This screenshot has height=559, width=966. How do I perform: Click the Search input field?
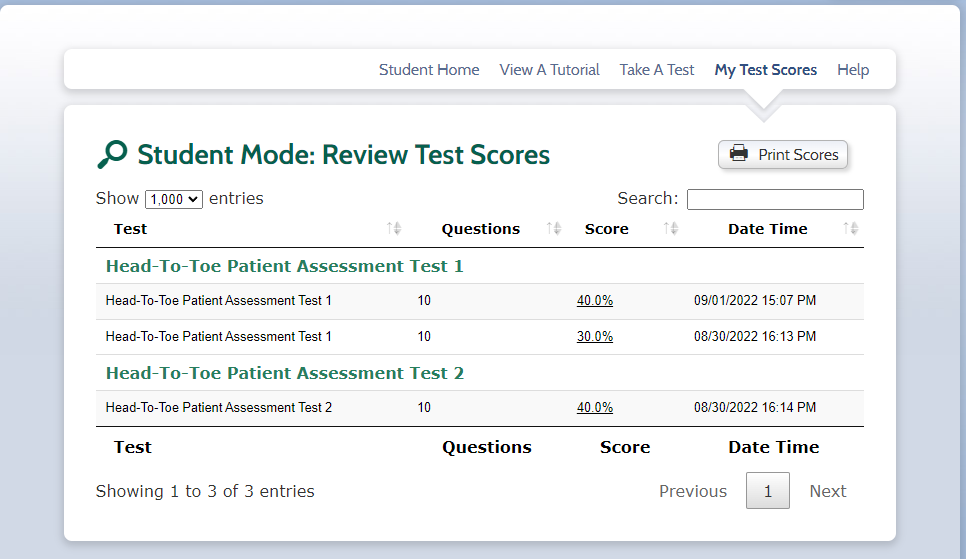775,199
